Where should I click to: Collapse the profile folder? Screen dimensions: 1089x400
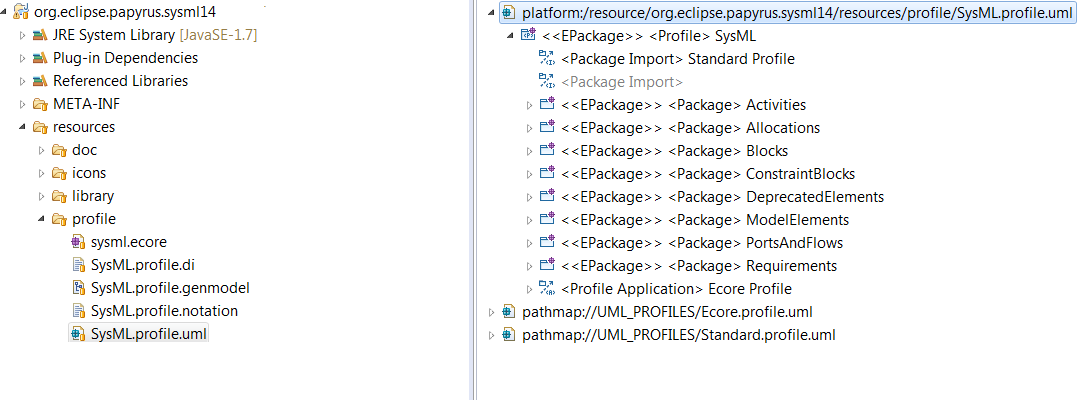tap(42, 220)
